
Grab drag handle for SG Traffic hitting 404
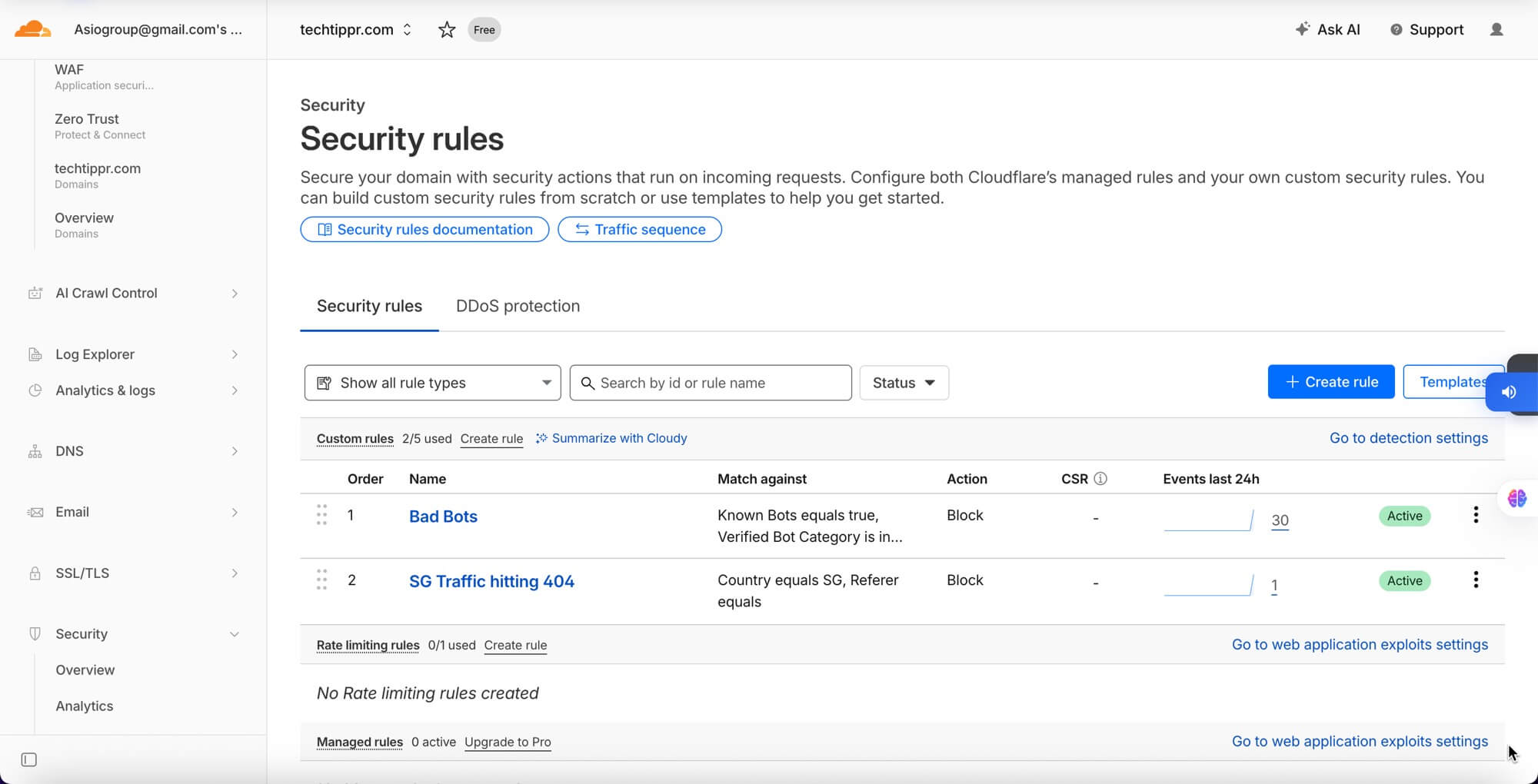pyautogui.click(x=321, y=580)
